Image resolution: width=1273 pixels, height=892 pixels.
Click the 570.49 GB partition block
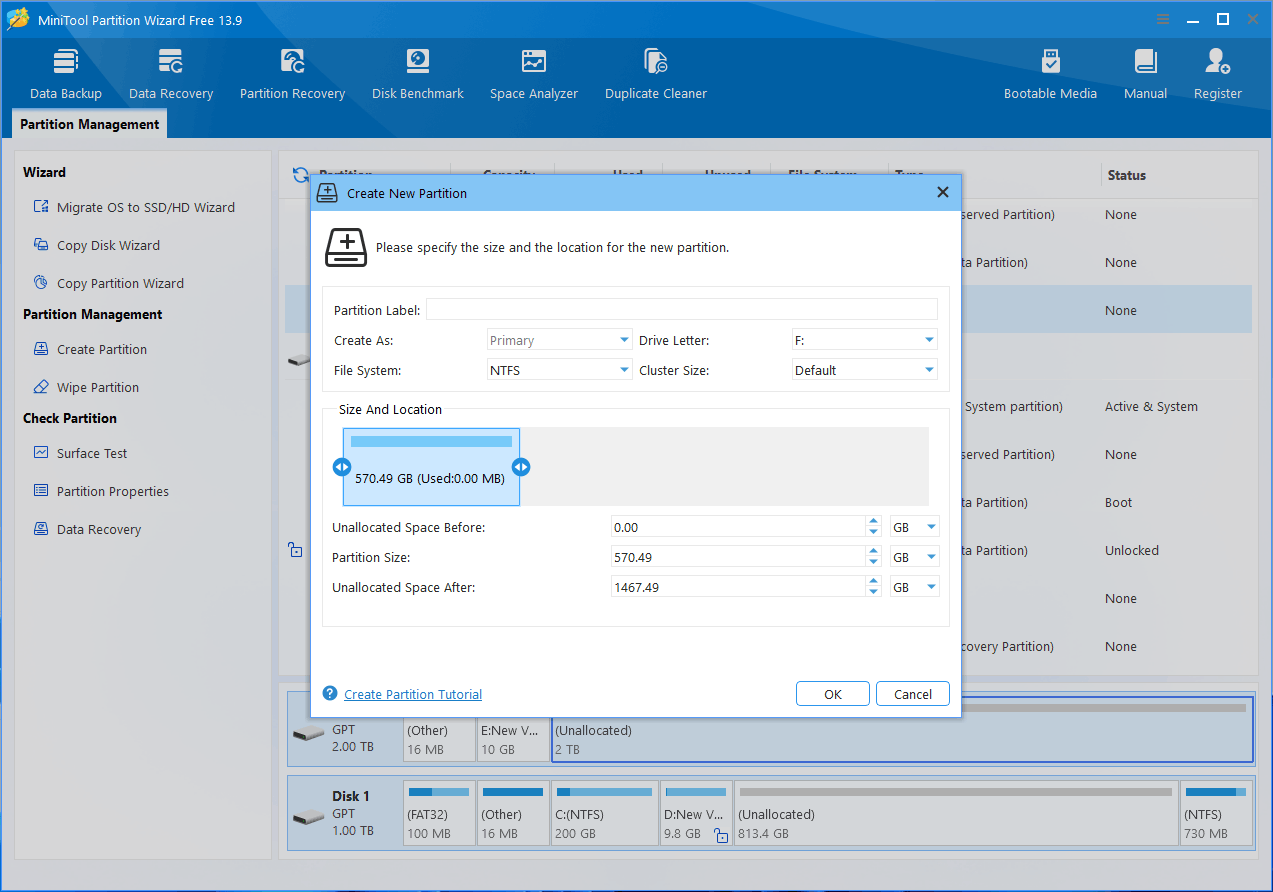[431, 467]
